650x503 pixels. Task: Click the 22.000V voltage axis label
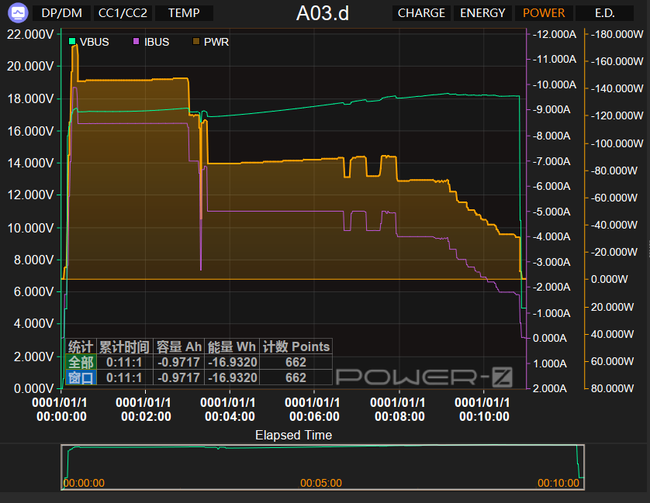(31, 34)
